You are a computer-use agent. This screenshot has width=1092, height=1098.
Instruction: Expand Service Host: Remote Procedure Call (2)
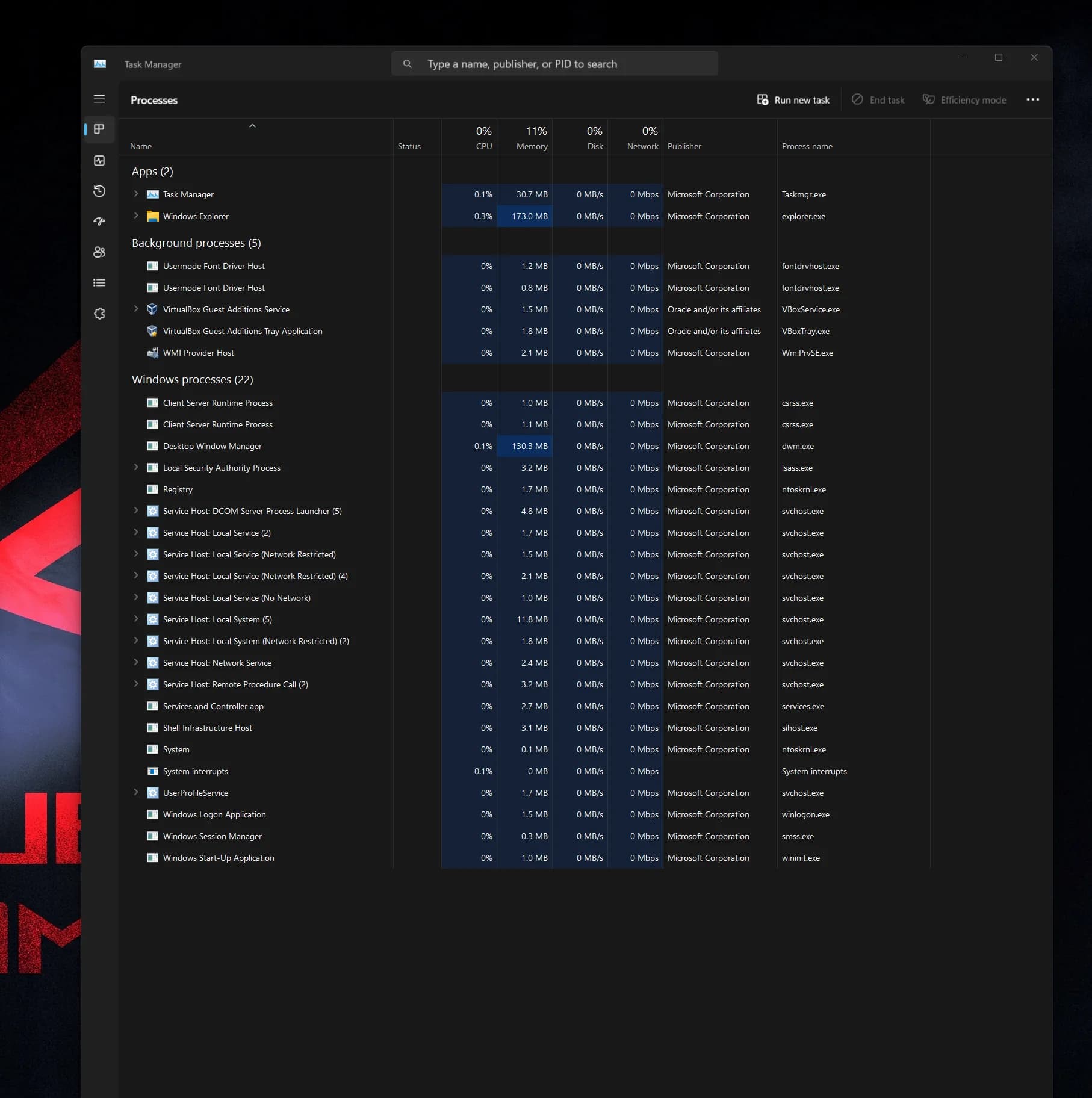(x=136, y=684)
